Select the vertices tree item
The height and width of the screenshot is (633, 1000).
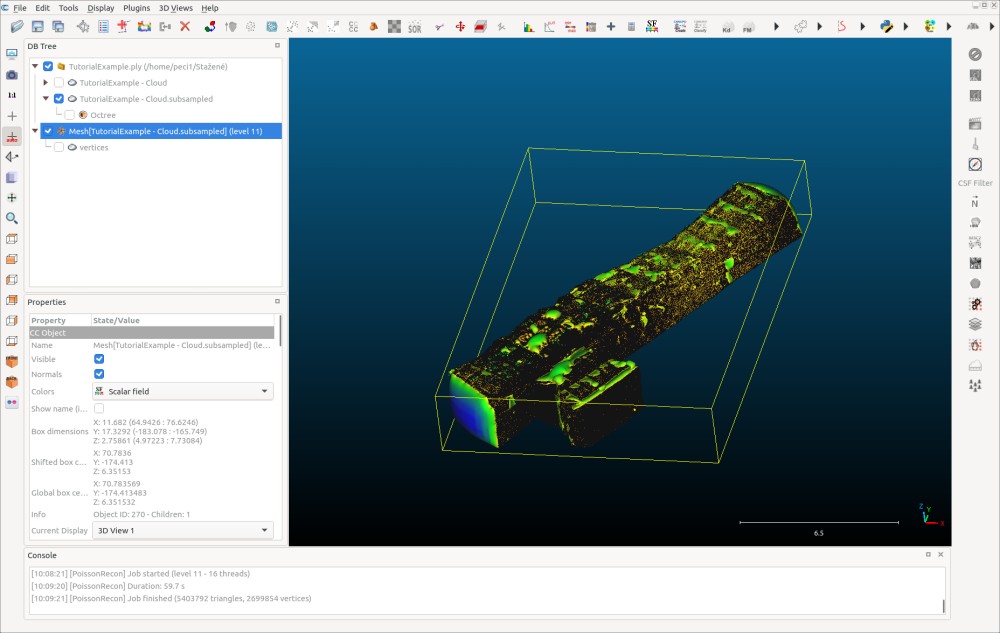click(x=94, y=147)
